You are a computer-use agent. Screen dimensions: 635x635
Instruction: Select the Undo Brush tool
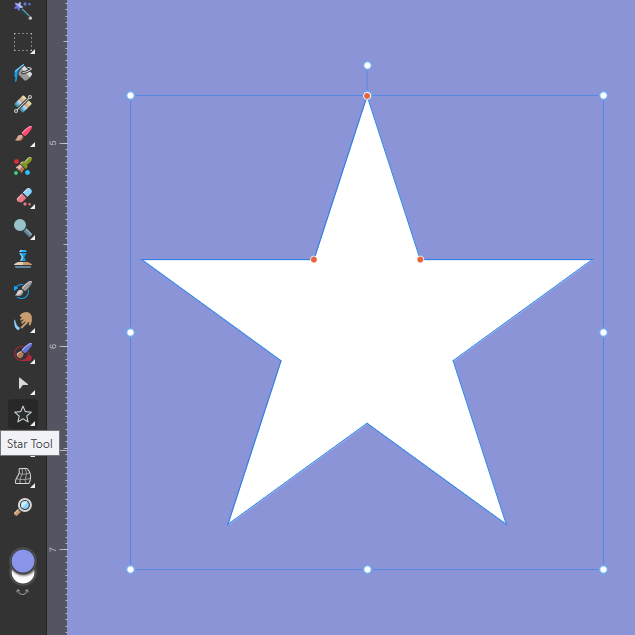pyautogui.click(x=23, y=290)
